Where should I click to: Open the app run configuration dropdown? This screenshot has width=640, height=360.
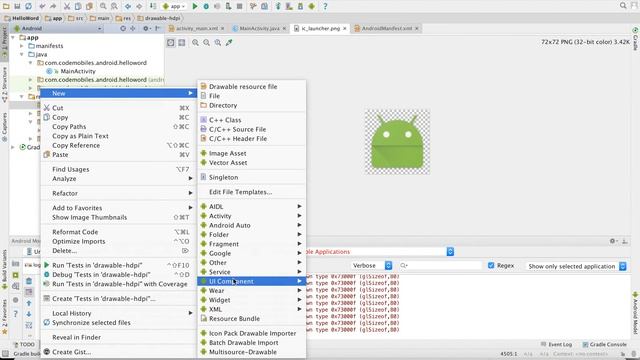click(x=174, y=6)
